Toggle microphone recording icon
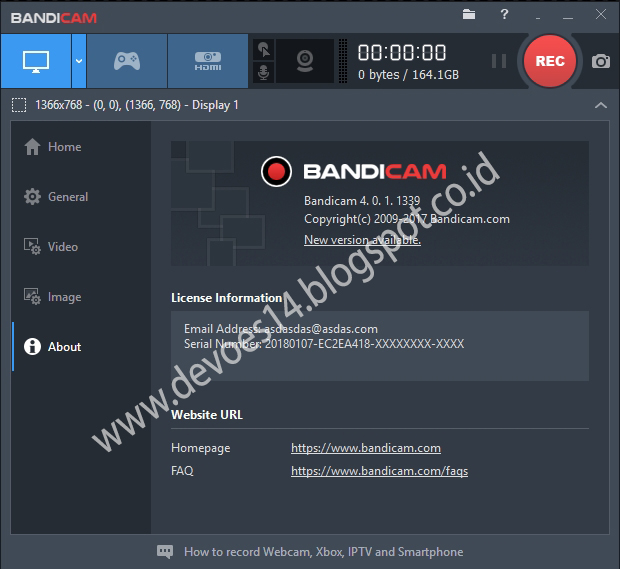Screen dimensions: 620x569 click(x=264, y=72)
